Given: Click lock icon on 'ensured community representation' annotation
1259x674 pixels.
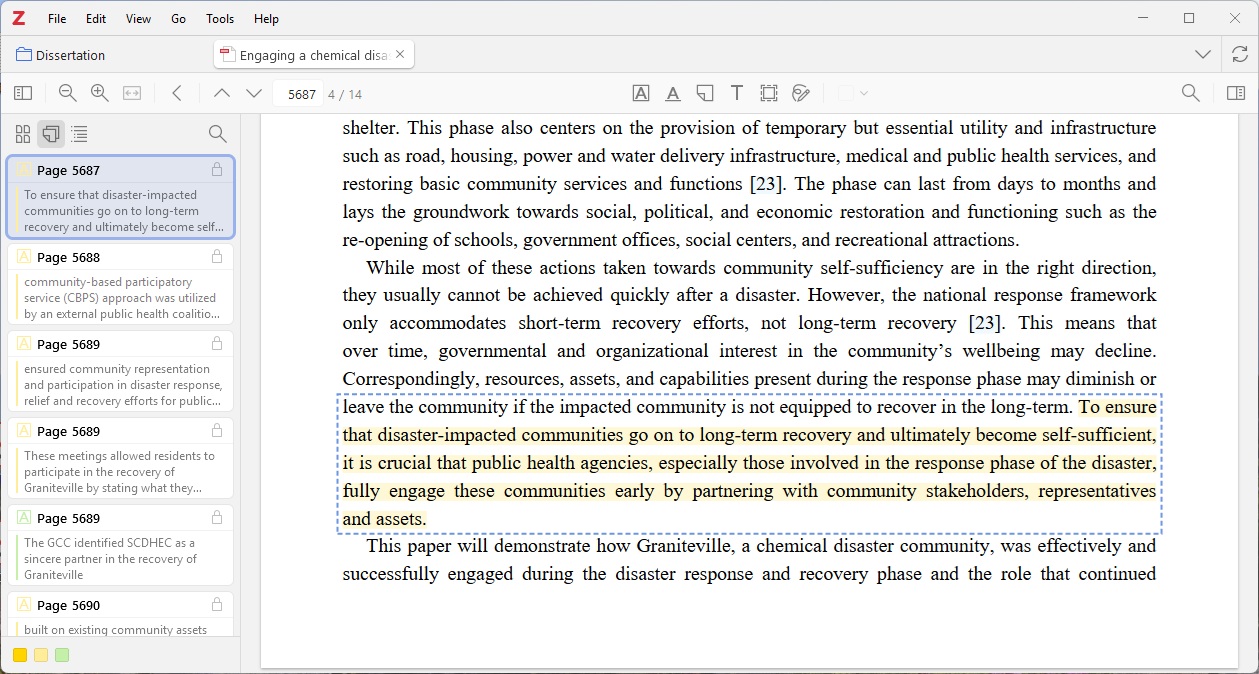Looking at the screenshot, I should tap(217, 344).
